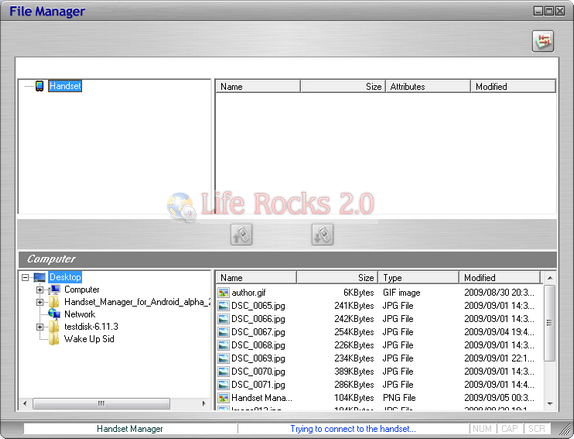Click the GIF image type cell
Image resolution: width=574 pixels, height=439 pixels.
click(401, 293)
